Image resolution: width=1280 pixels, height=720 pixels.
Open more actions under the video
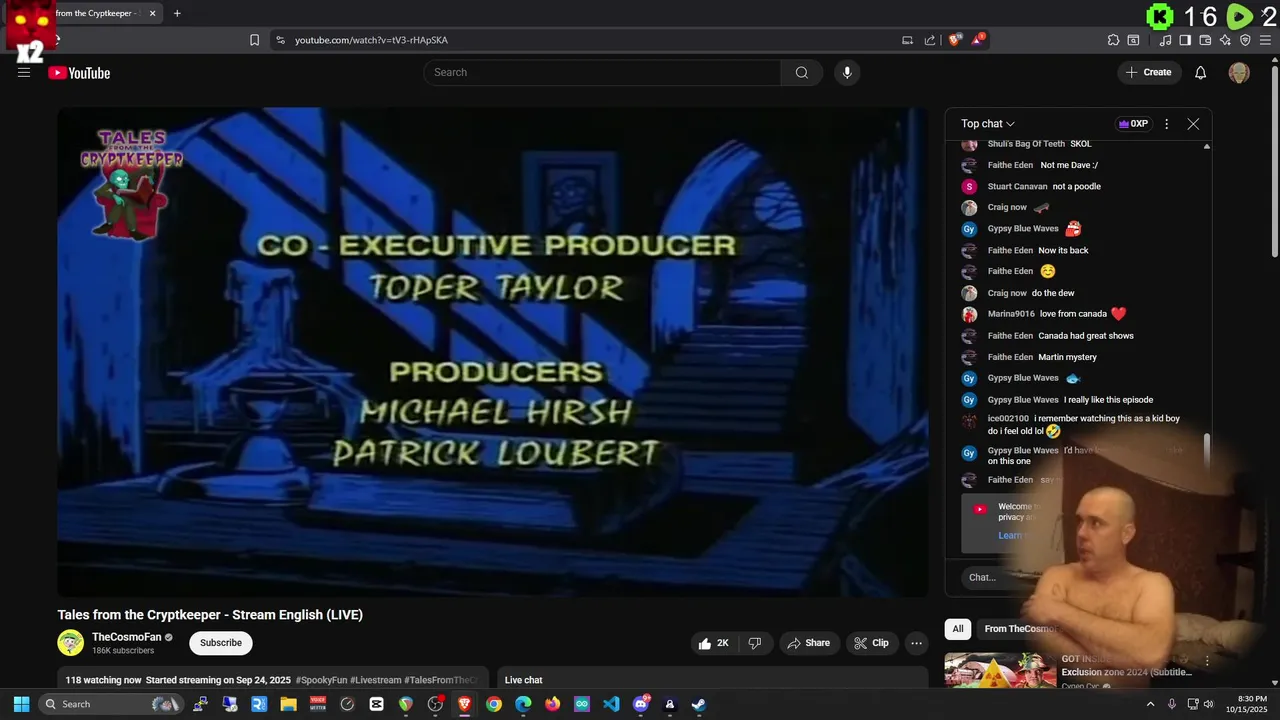pos(916,643)
